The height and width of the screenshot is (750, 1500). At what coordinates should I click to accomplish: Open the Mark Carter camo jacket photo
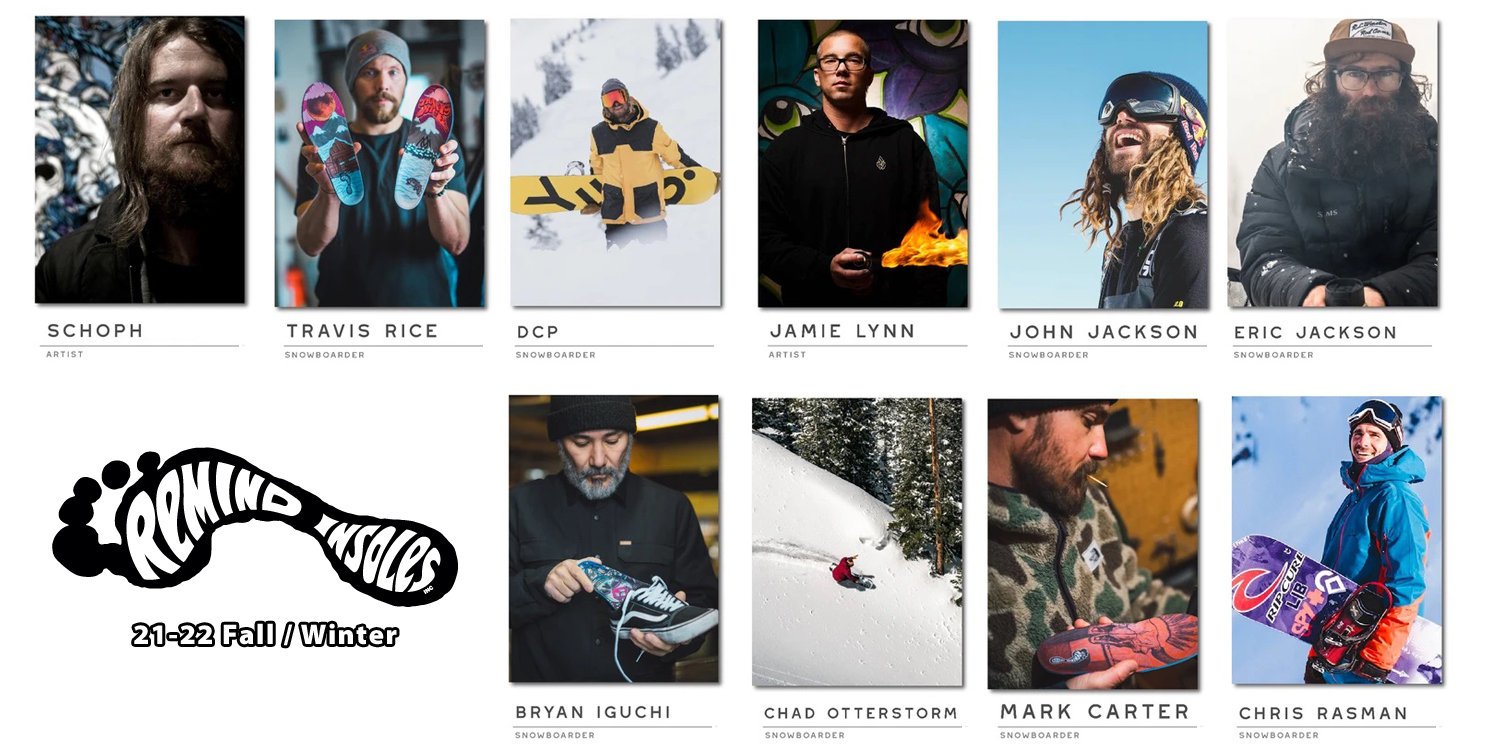tap(1093, 544)
